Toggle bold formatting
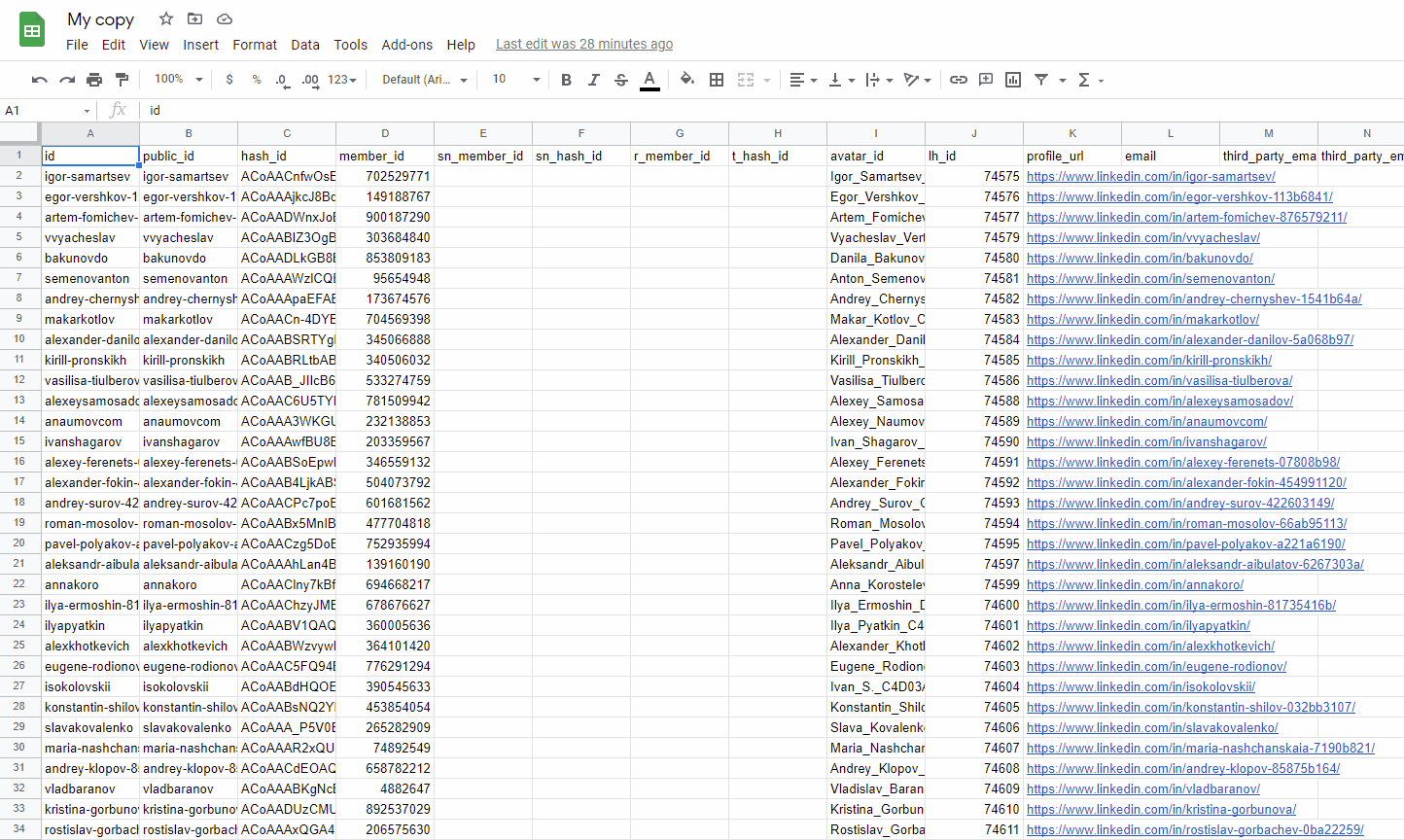1404x840 pixels. 566,80
